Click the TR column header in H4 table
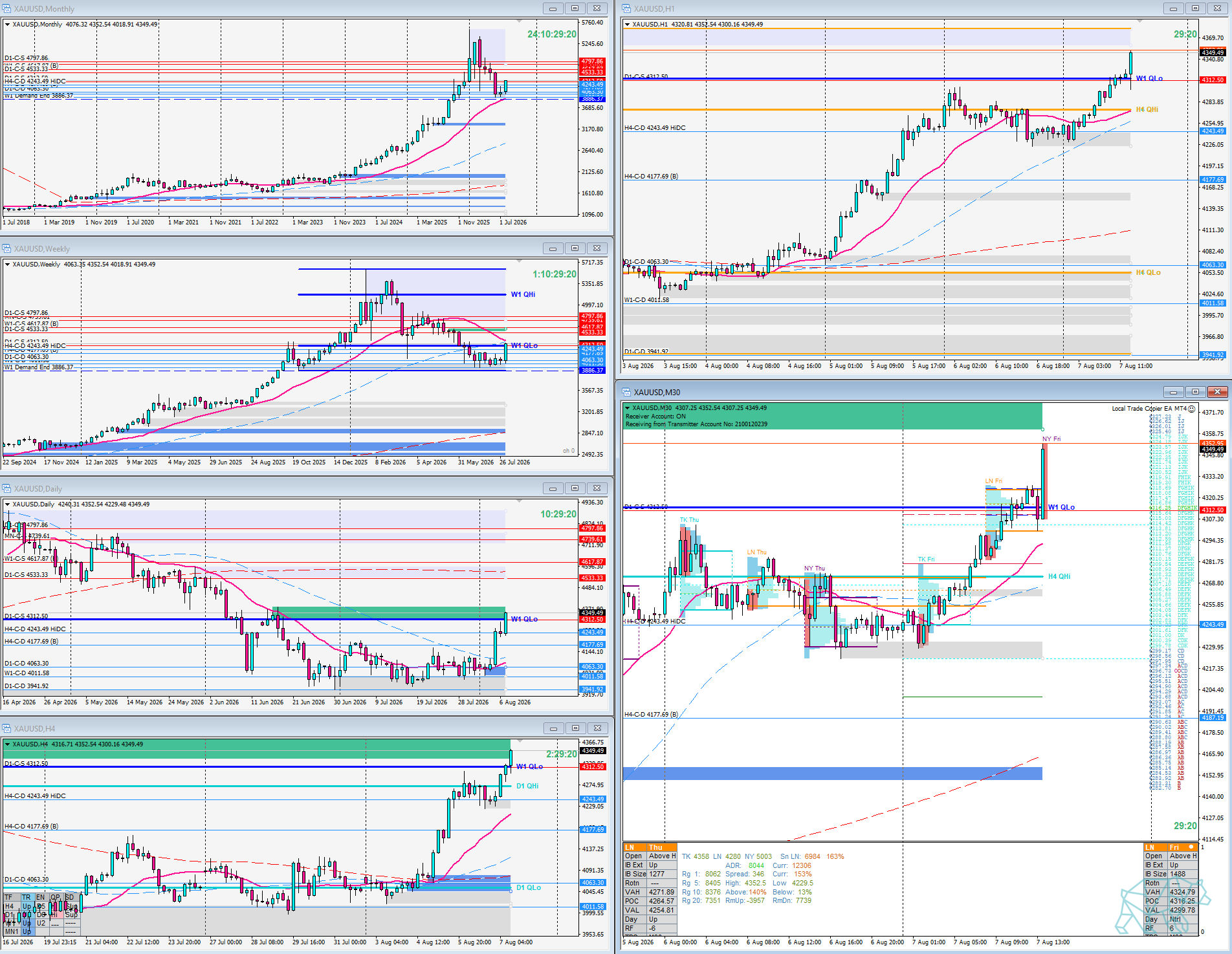The image size is (1232, 954). [x=27, y=897]
